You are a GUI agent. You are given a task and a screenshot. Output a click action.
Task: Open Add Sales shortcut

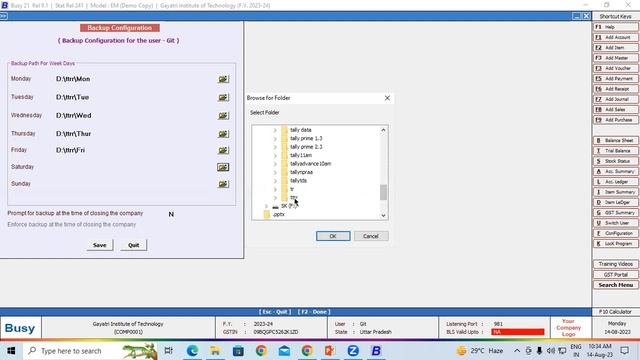pyautogui.click(x=616, y=109)
